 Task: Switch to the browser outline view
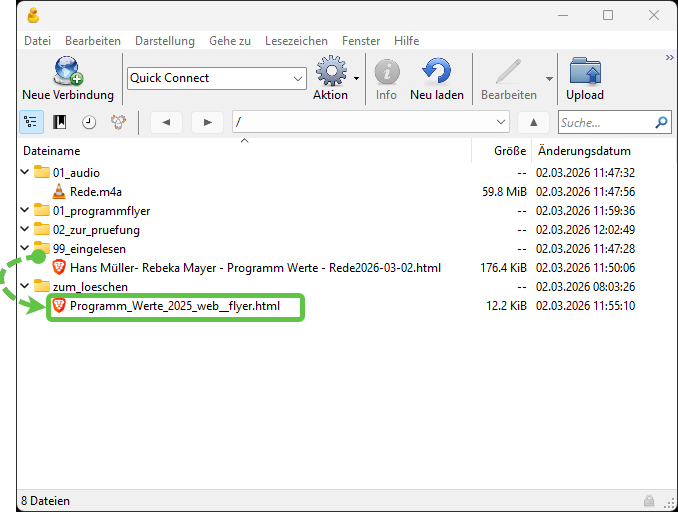tap(31, 122)
